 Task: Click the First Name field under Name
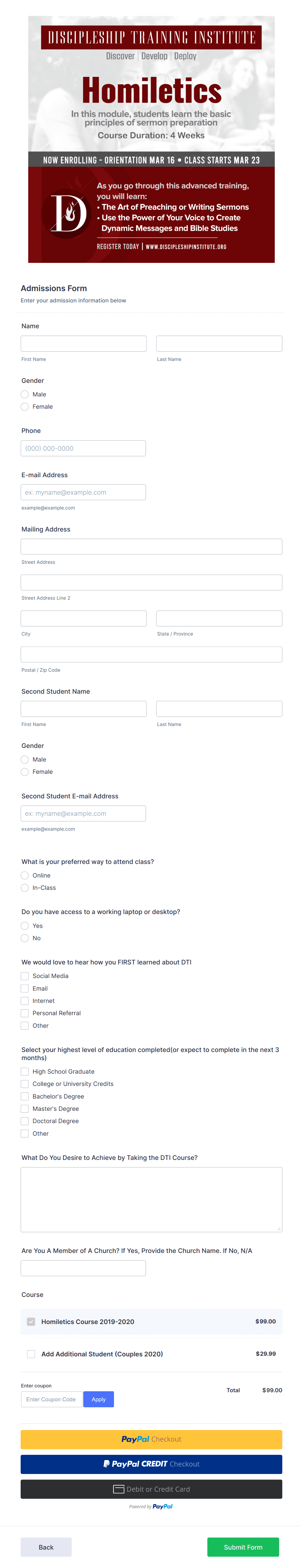pyautogui.click(x=83, y=343)
